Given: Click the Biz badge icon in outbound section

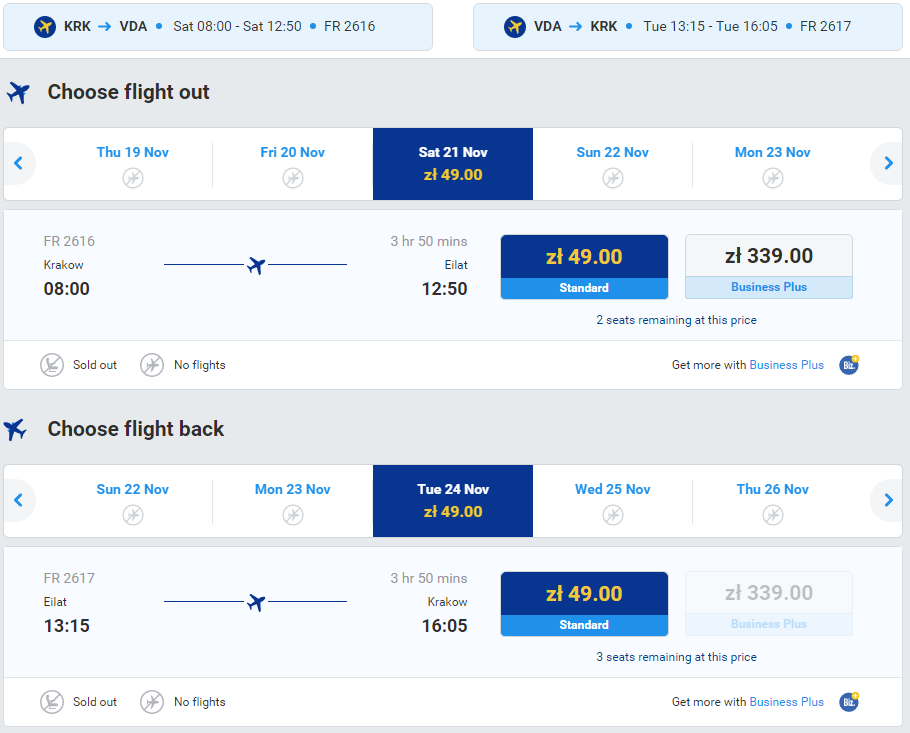Looking at the screenshot, I should 849,365.
